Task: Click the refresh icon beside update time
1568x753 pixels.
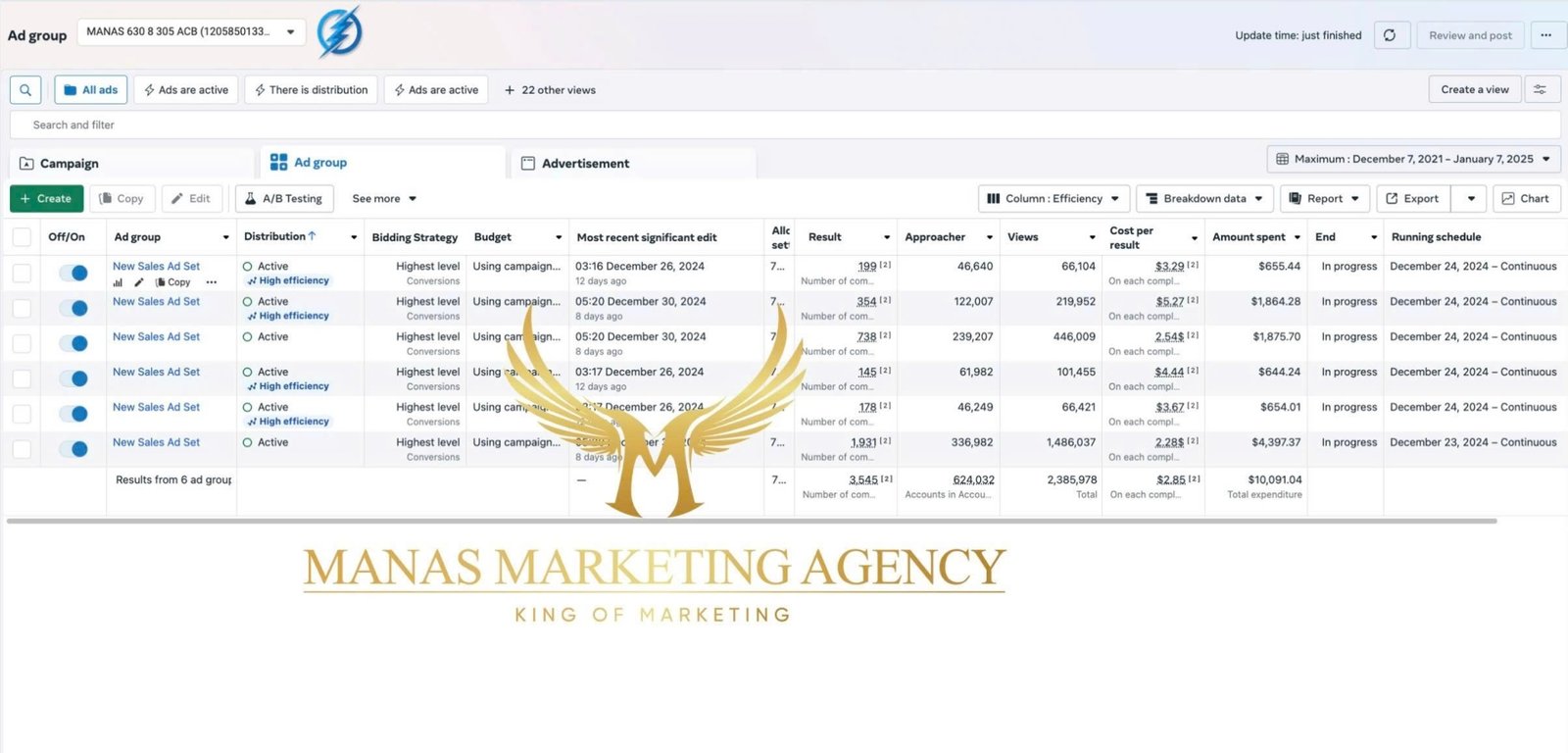Action: [x=1390, y=35]
